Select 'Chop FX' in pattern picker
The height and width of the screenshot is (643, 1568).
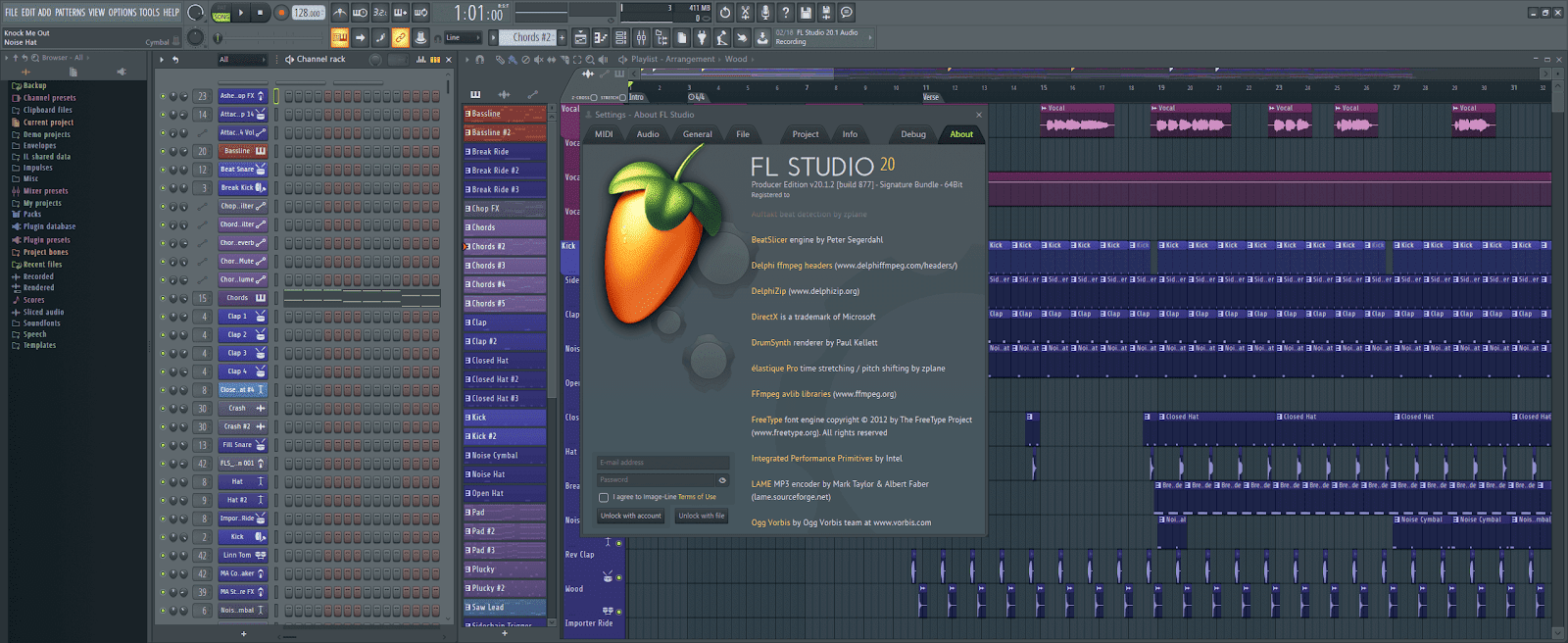tap(505, 209)
